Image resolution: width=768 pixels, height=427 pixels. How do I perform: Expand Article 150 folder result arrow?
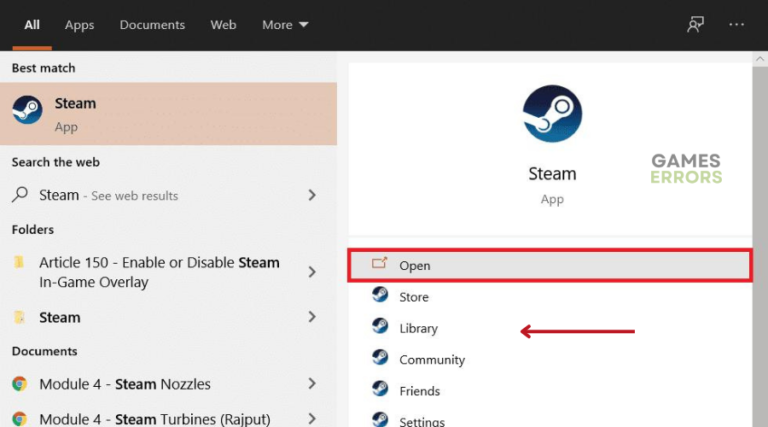(312, 272)
